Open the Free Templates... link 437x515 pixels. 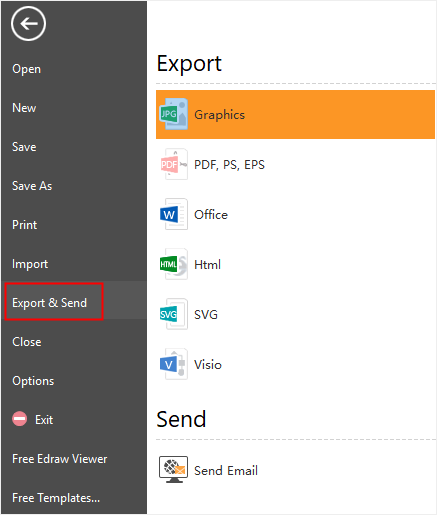tap(56, 498)
